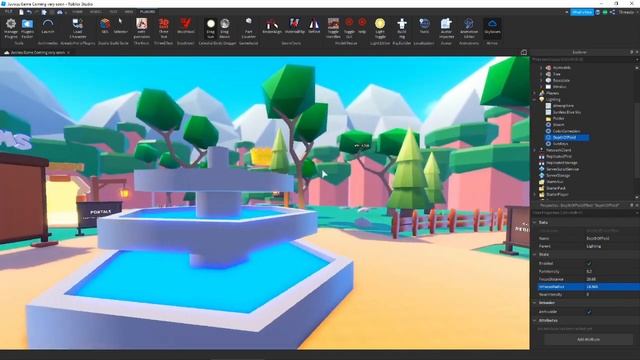
Task: Expand the NetworkClient node in Explorer
Action: 535,150
